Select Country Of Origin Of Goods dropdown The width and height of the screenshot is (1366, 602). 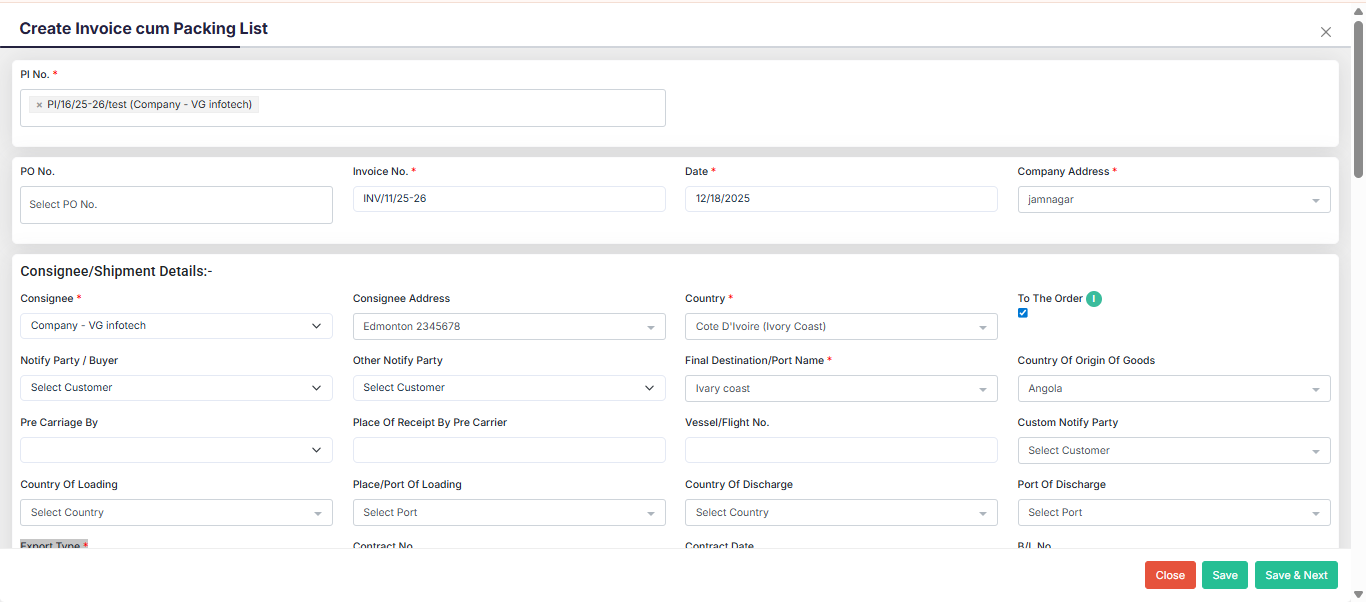pos(1173,389)
